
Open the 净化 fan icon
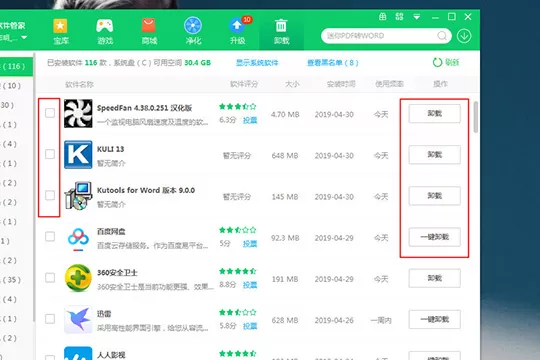(x=193, y=31)
